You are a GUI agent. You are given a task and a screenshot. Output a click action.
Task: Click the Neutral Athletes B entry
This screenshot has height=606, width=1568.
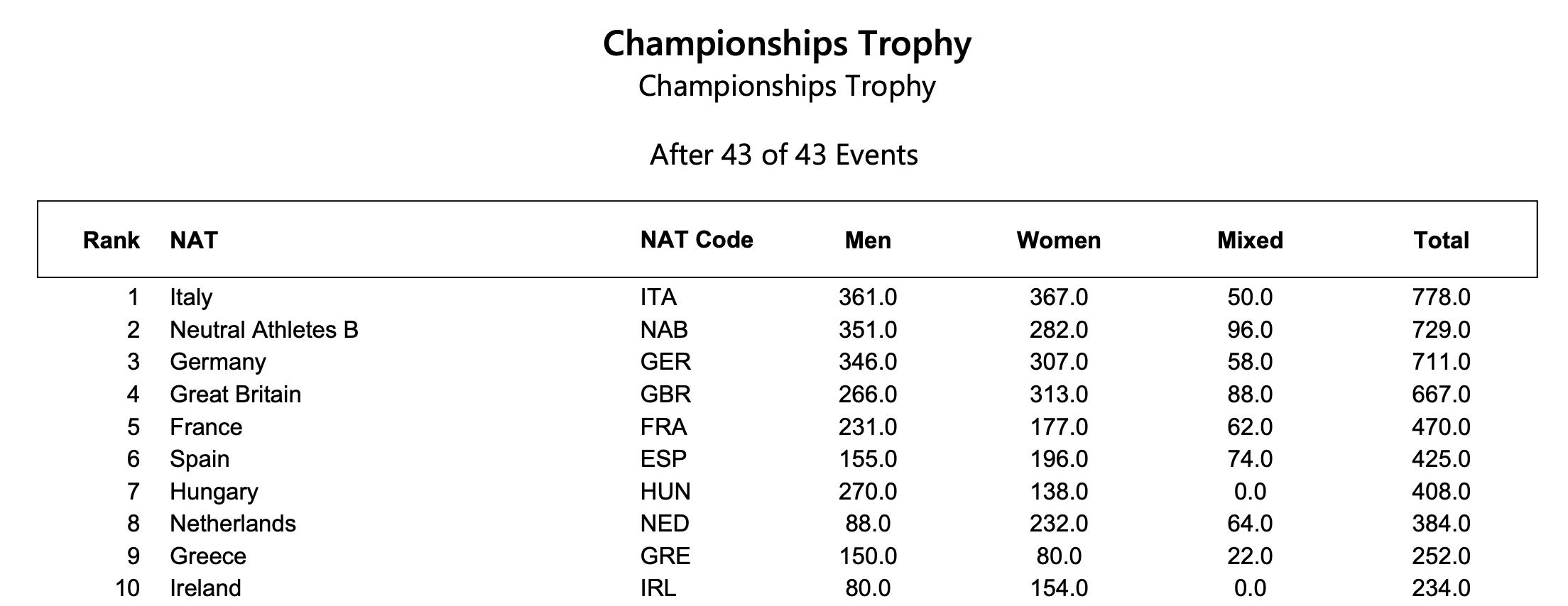point(264,330)
